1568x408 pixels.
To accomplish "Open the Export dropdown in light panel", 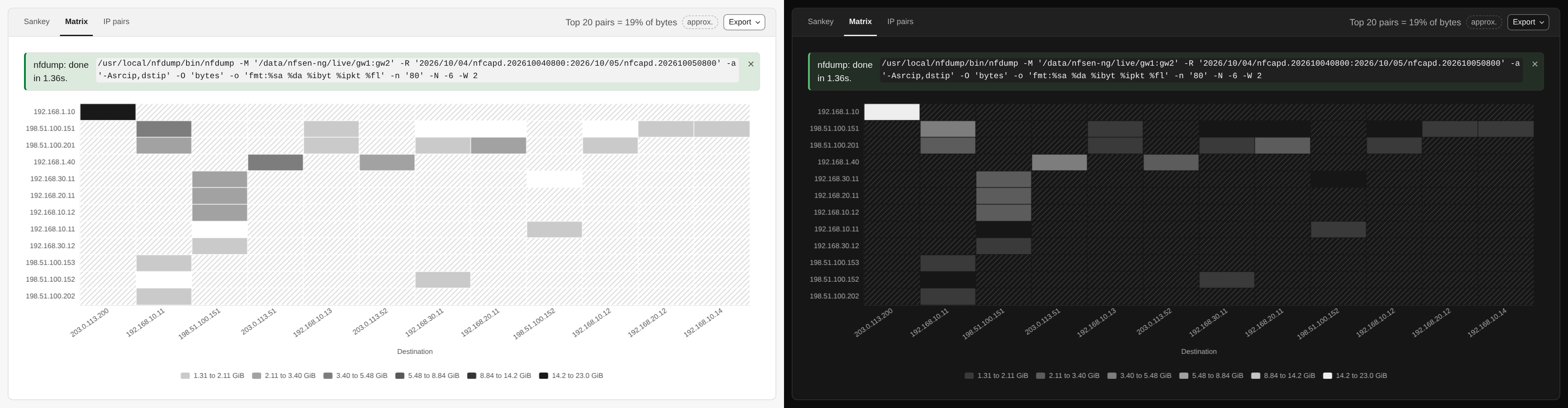I will 744,22.
